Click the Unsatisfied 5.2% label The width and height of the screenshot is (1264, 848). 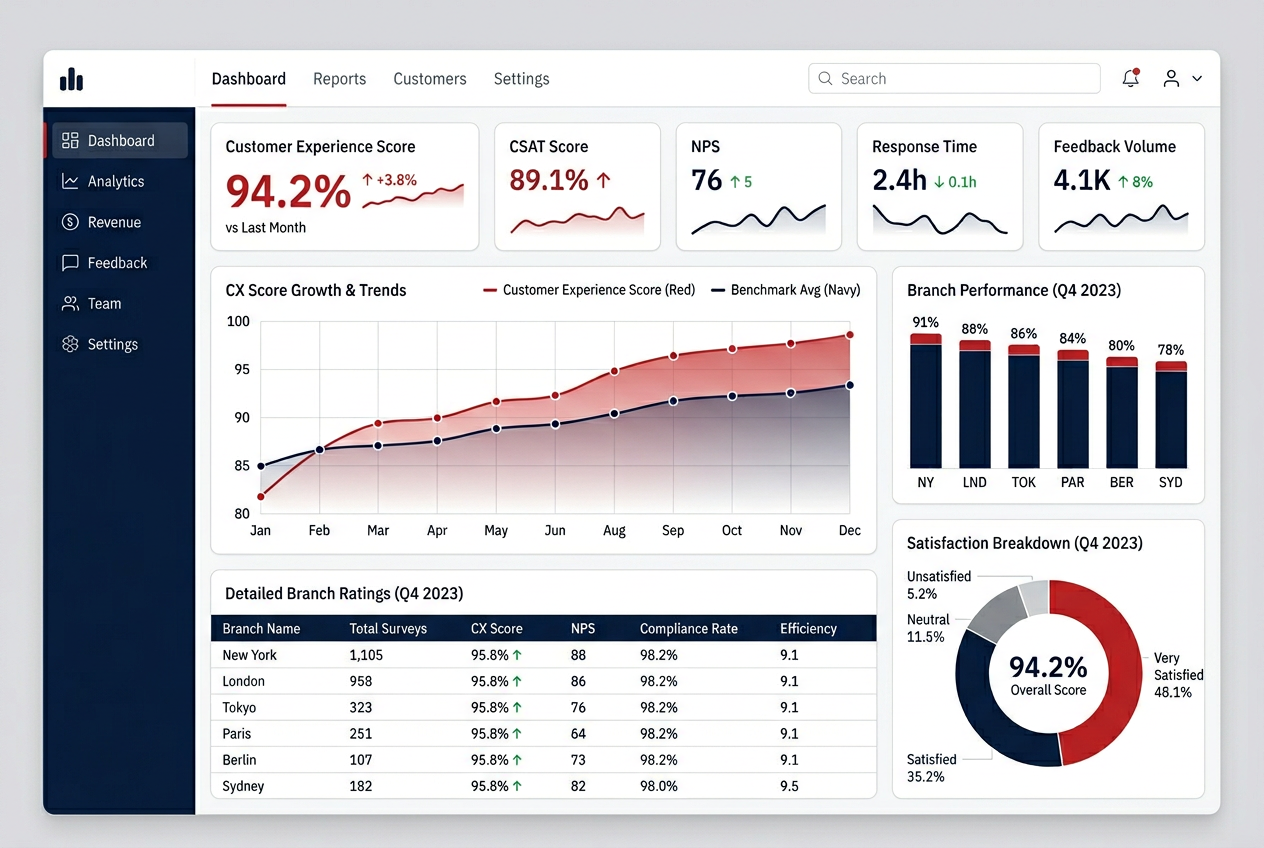click(x=938, y=585)
